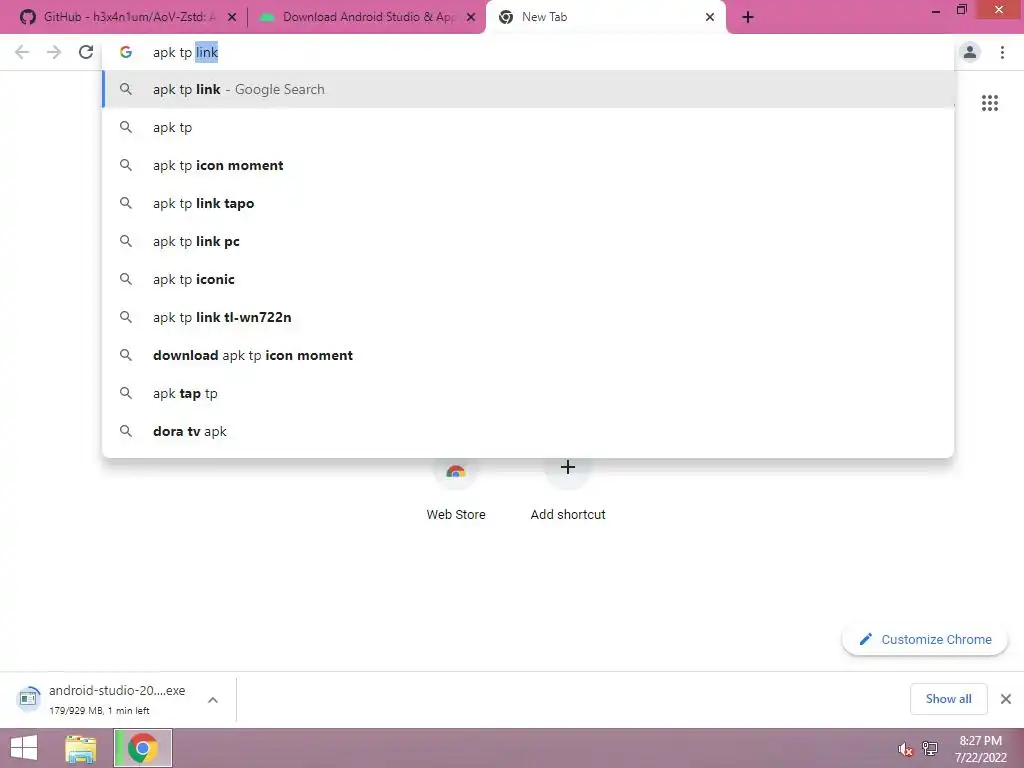Close the Download Android Studio tab
Viewport: 1024px width, 768px height.
pos(471,17)
